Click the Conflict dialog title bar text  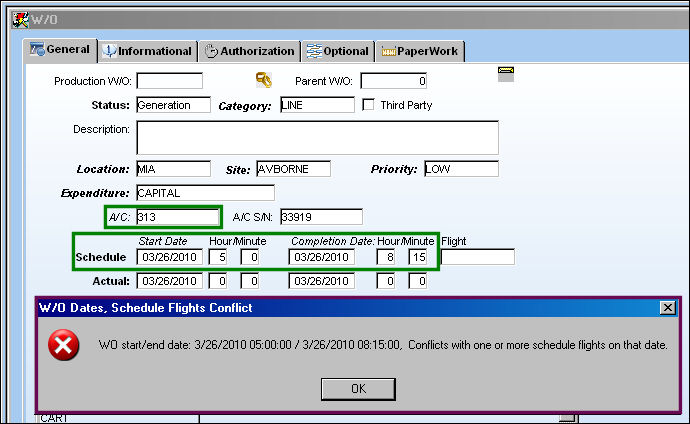click(x=146, y=307)
